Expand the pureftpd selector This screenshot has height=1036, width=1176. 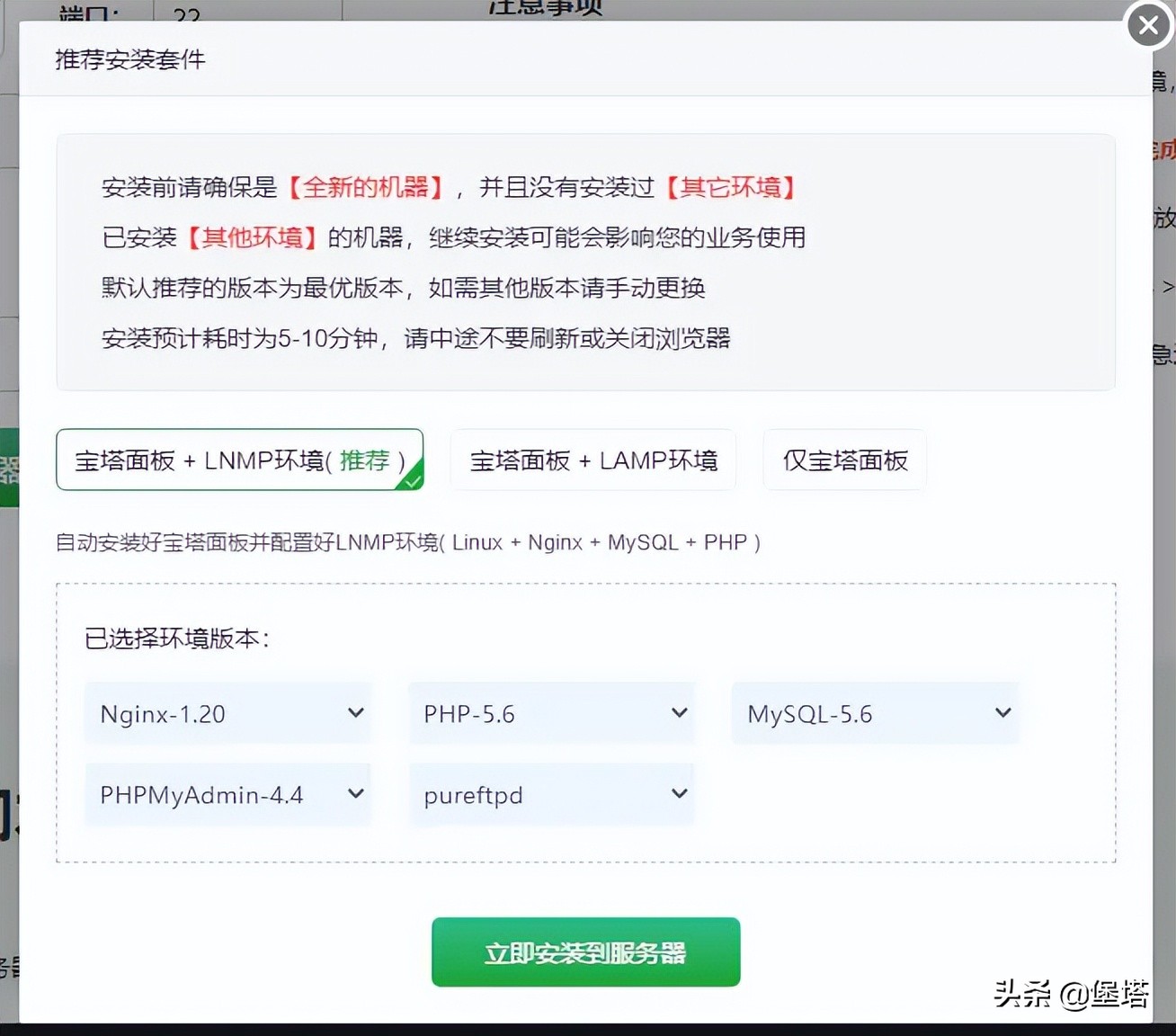(x=551, y=793)
